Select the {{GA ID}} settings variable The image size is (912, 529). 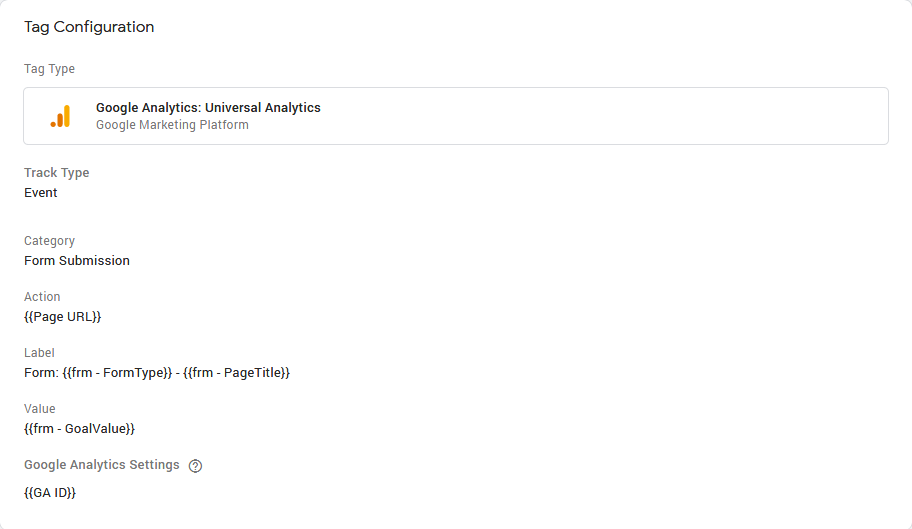pos(50,493)
